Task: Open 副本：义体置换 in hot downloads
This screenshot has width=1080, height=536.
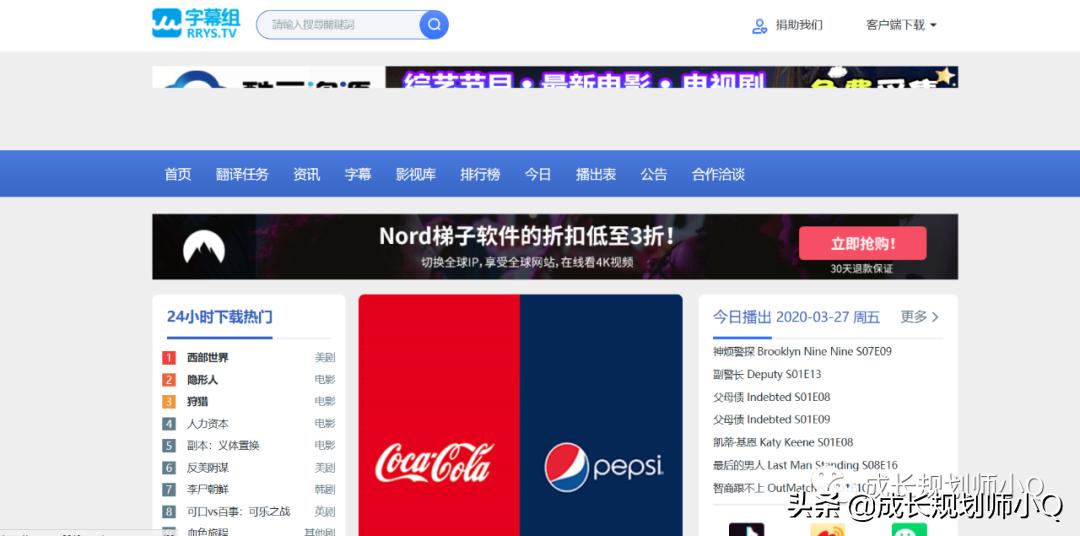Action: [223, 446]
